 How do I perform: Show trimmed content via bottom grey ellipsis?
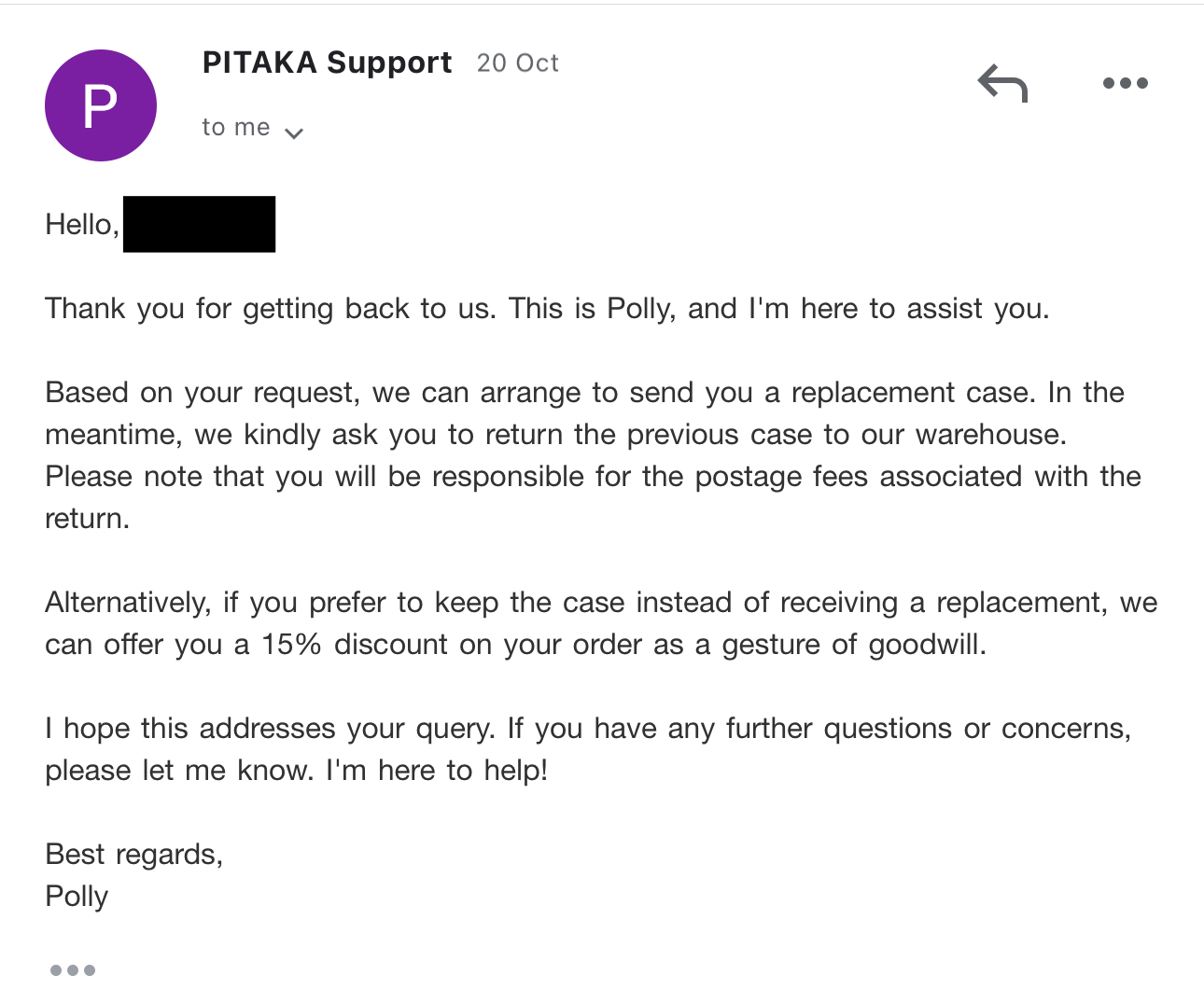(73, 970)
